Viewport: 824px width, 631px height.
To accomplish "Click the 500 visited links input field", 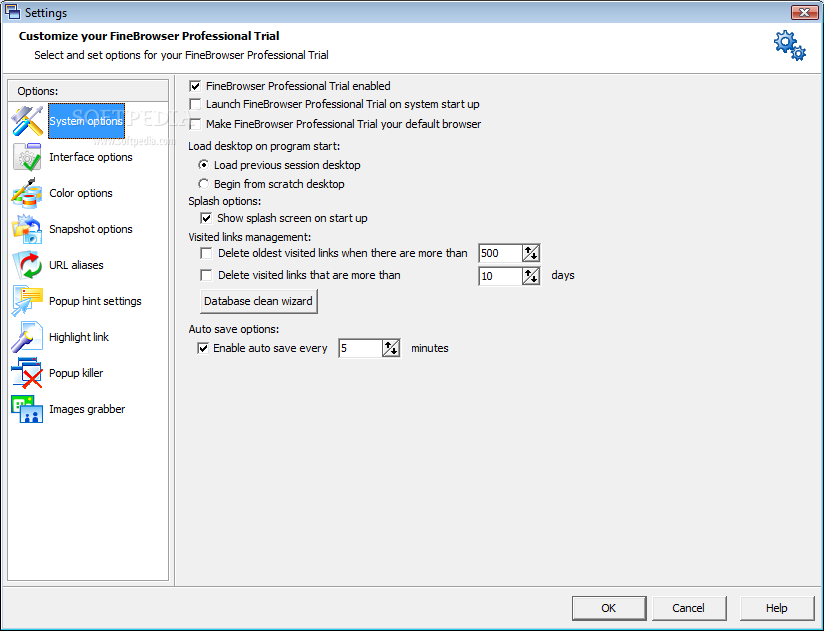I will click(500, 253).
